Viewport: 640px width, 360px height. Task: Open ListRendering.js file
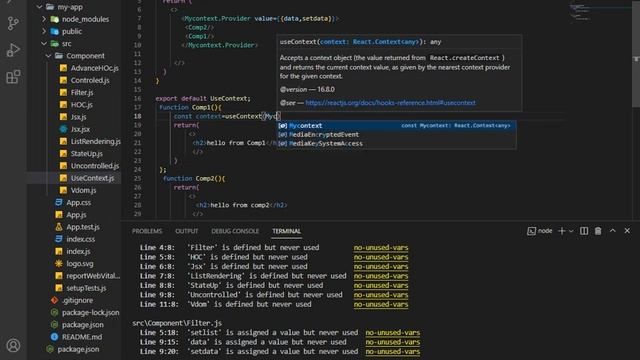pyautogui.click(x=96, y=142)
